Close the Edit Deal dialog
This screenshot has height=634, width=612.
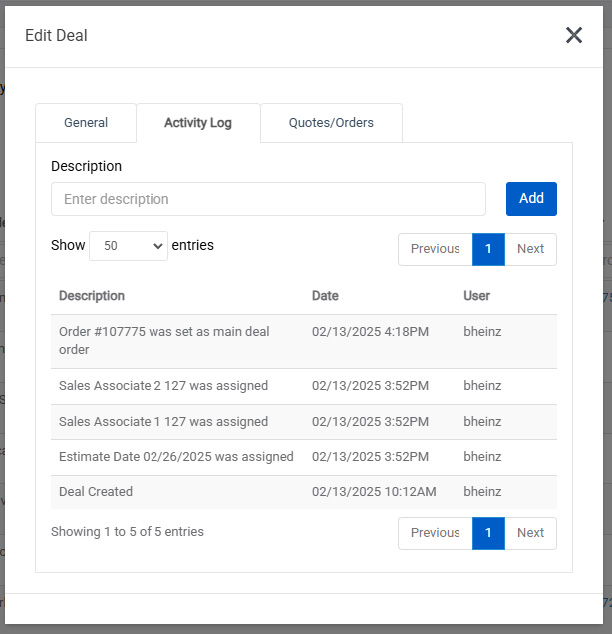click(574, 36)
